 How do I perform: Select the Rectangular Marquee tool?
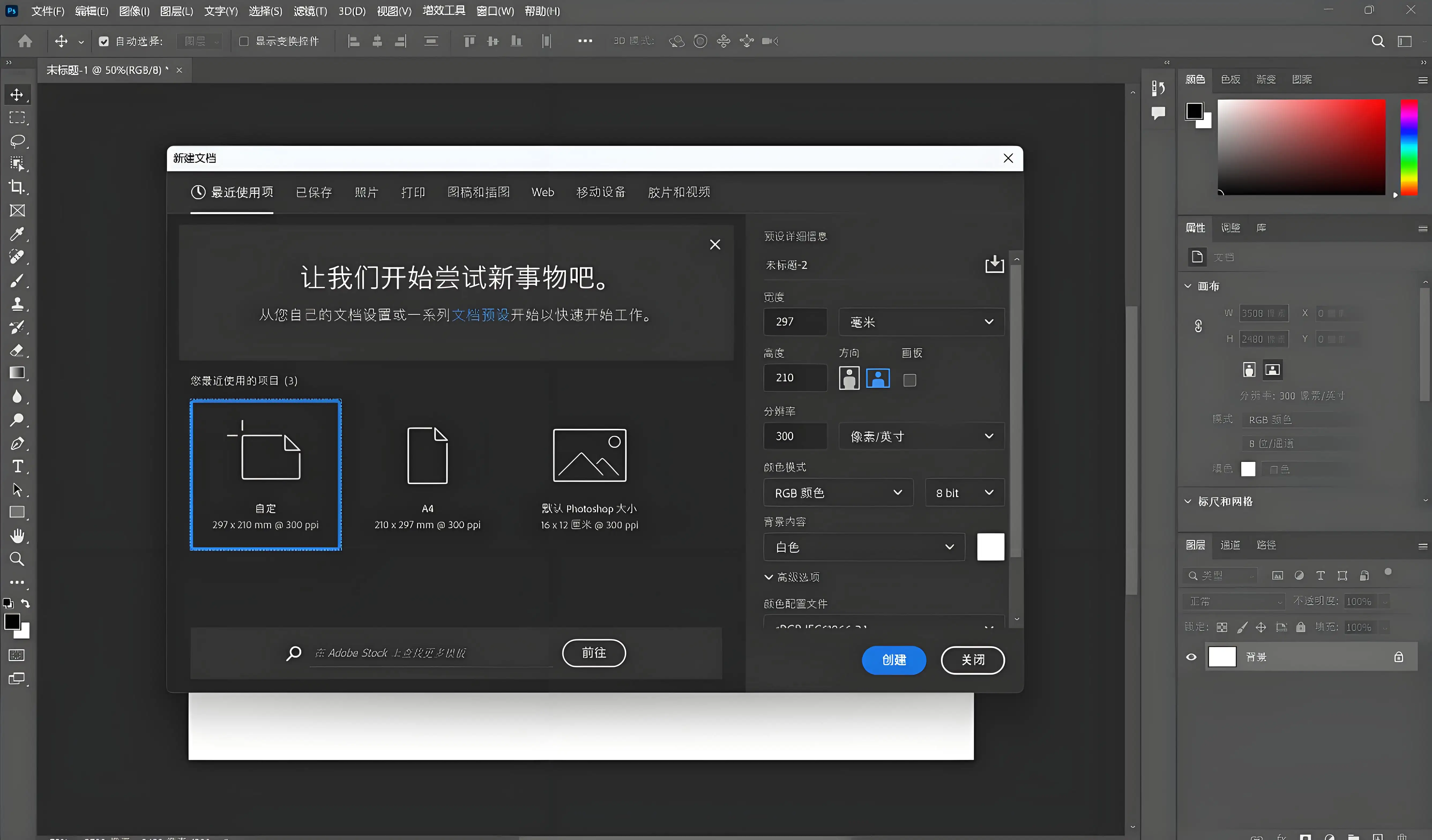[x=17, y=118]
